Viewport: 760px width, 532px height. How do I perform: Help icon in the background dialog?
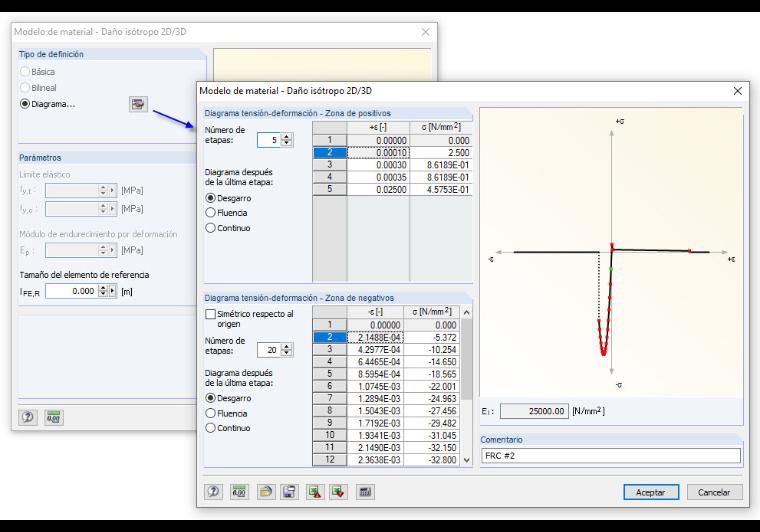pyautogui.click(x=28, y=417)
